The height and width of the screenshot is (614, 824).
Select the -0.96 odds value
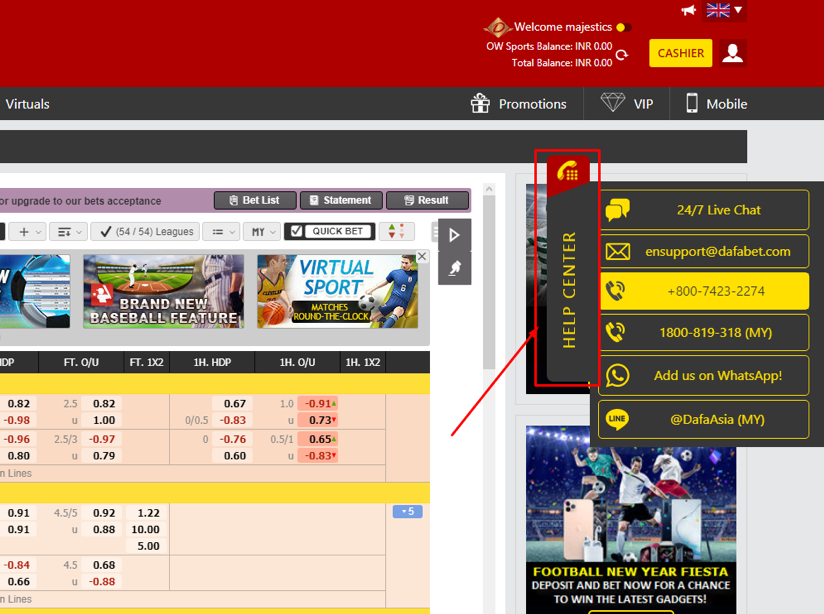17,439
